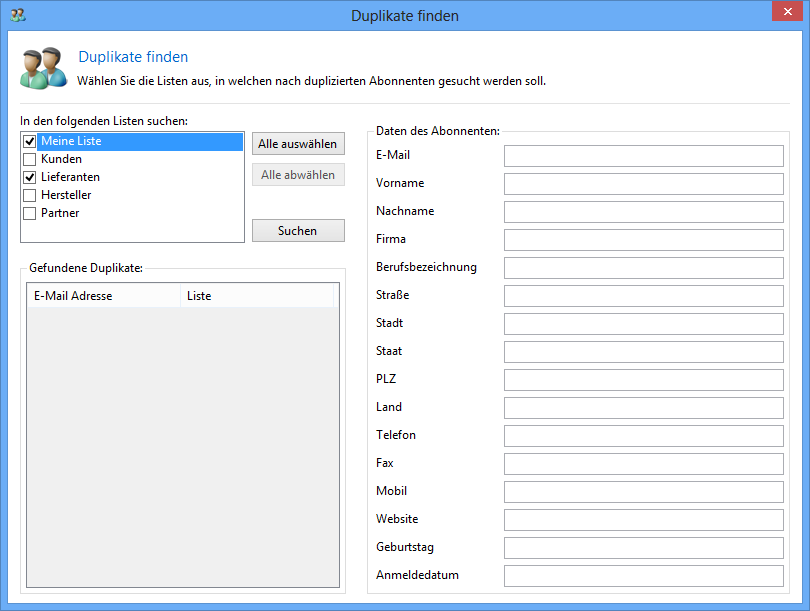Viewport: 810px width, 611px height.
Task: Enable the Kunden list checkbox
Action: pos(30,160)
